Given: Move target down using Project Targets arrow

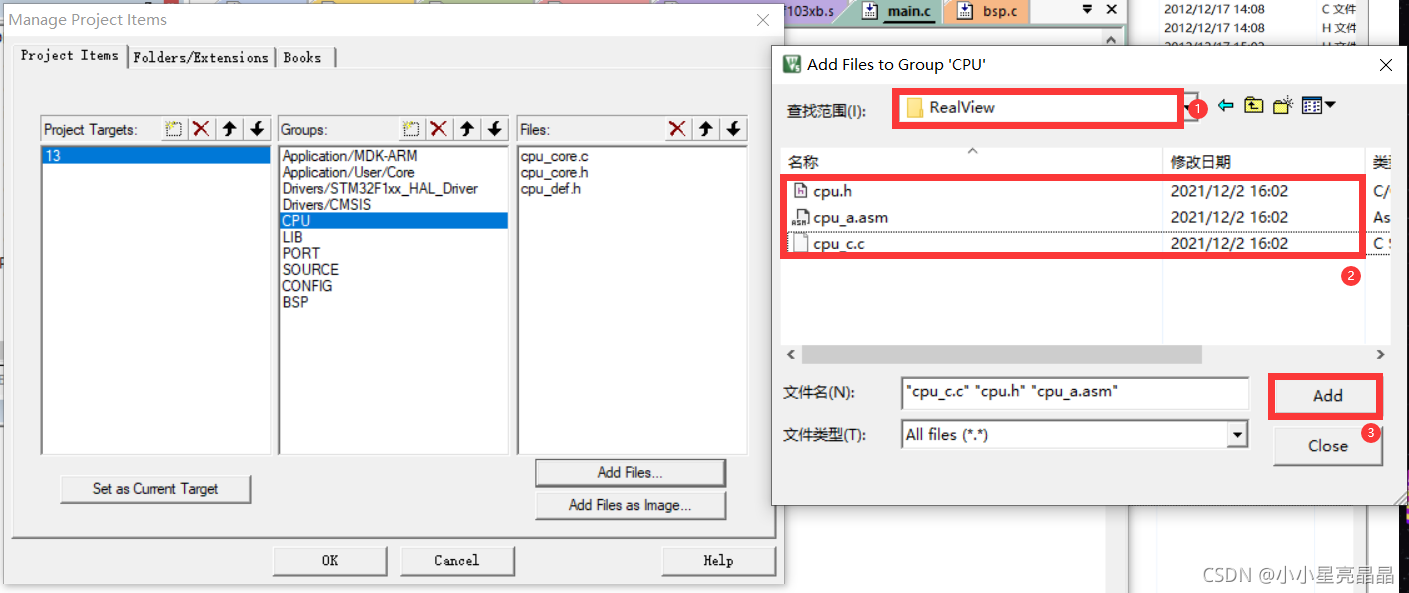Looking at the screenshot, I should coord(257,129).
